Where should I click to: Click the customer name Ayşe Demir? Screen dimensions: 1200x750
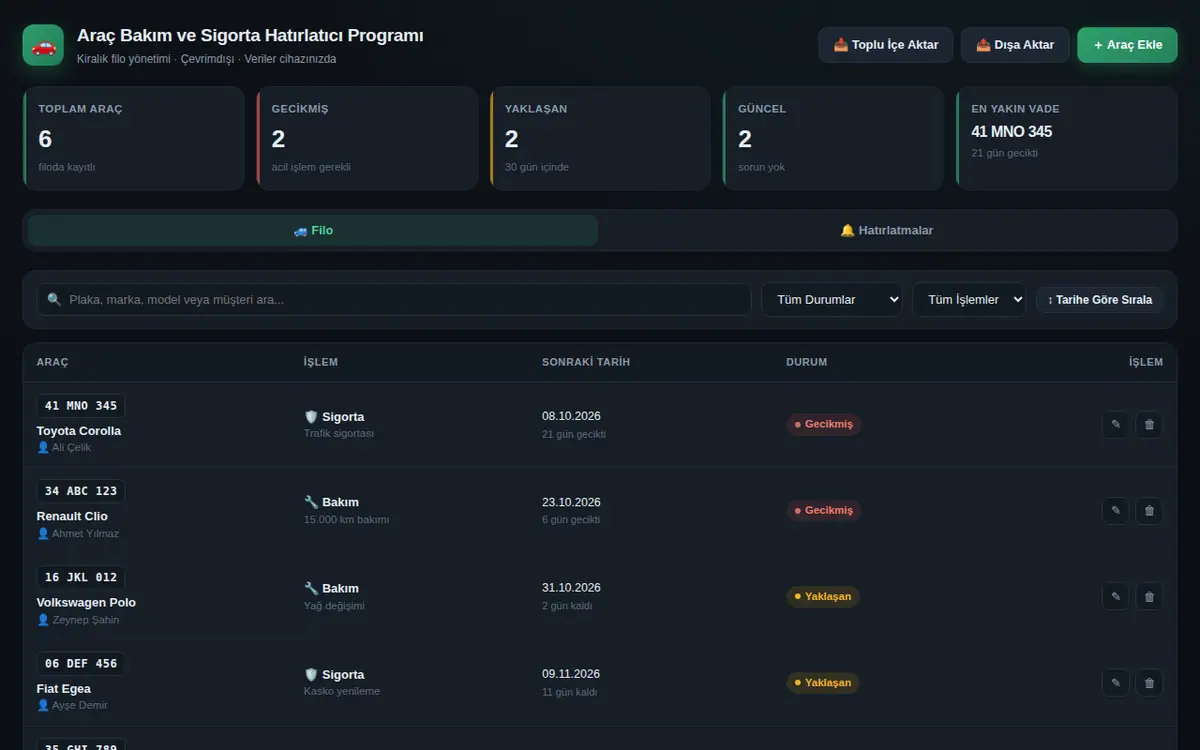80,705
